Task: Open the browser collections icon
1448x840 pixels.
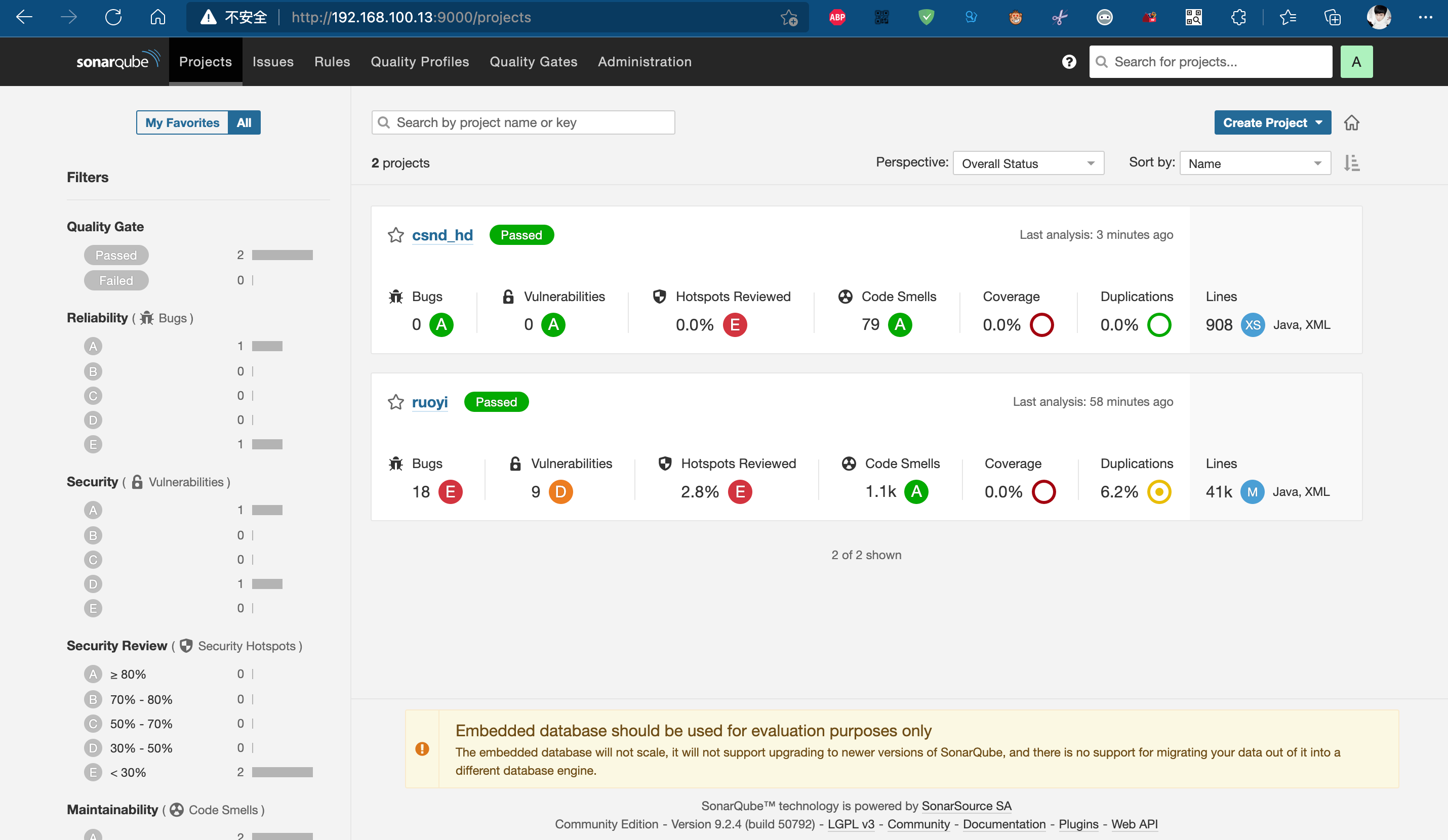Action: point(1333,17)
